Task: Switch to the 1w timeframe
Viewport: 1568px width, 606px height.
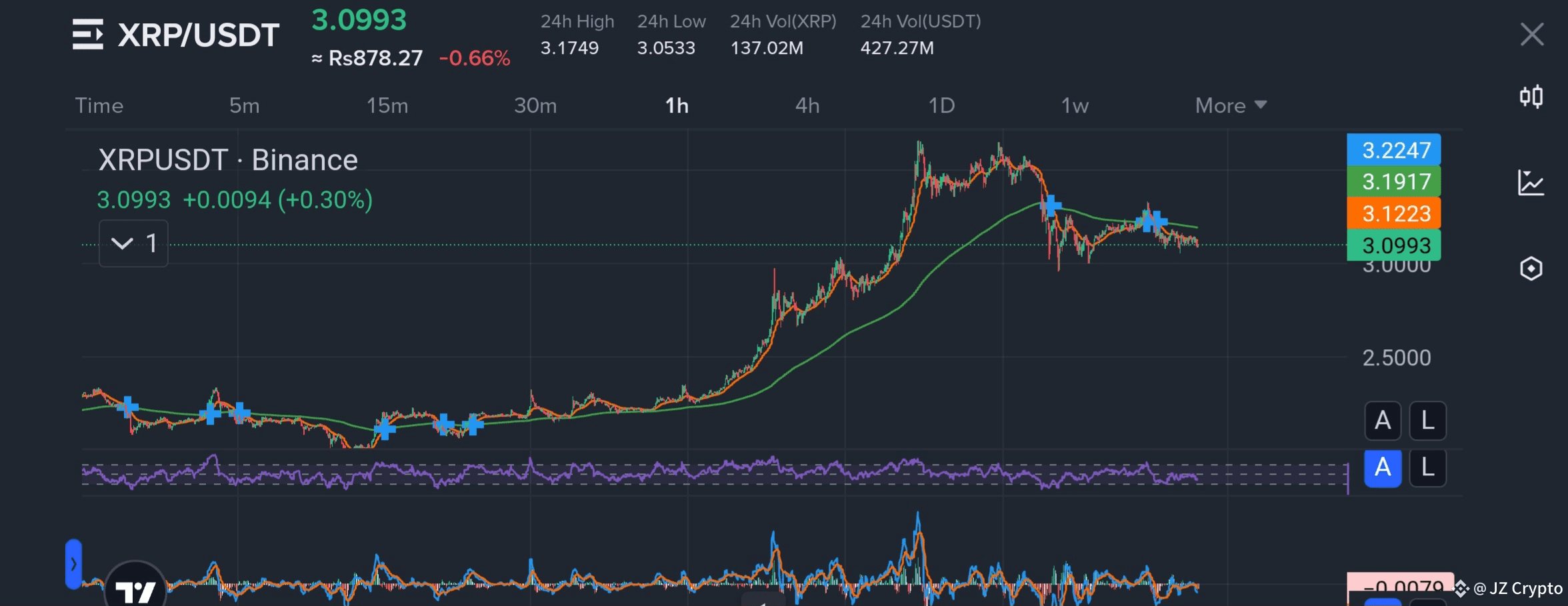Action: pos(1075,105)
